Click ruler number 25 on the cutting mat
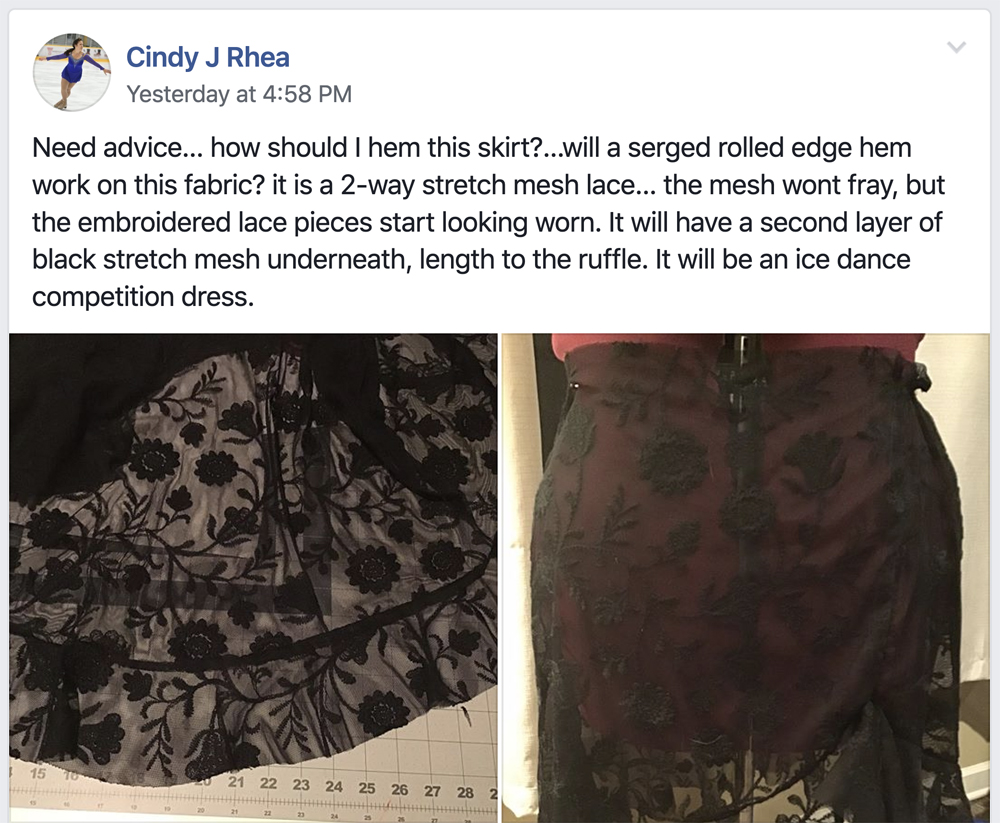1000x823 pixels. coord(367,788)
